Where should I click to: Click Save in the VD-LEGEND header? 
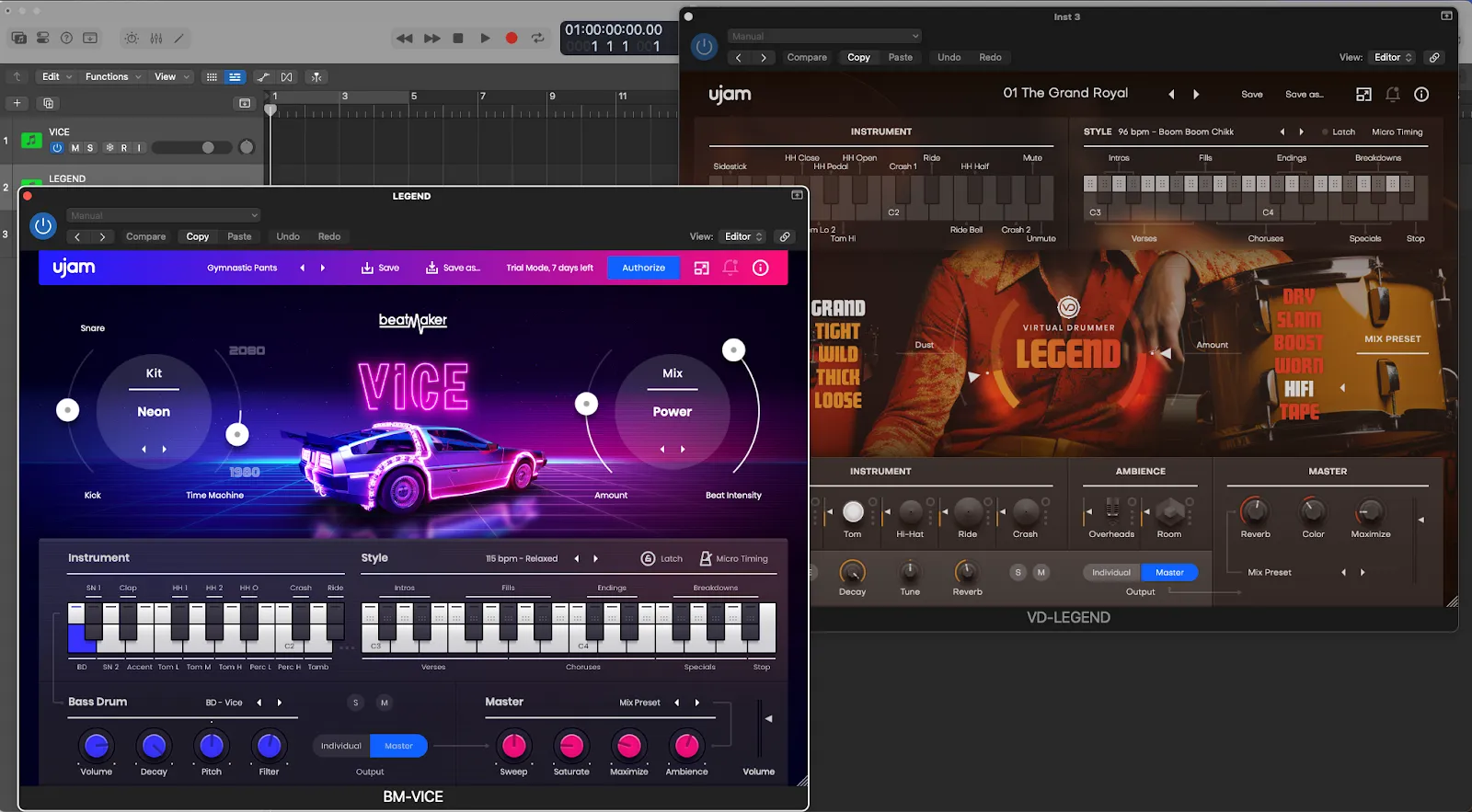coord(1252,94)
